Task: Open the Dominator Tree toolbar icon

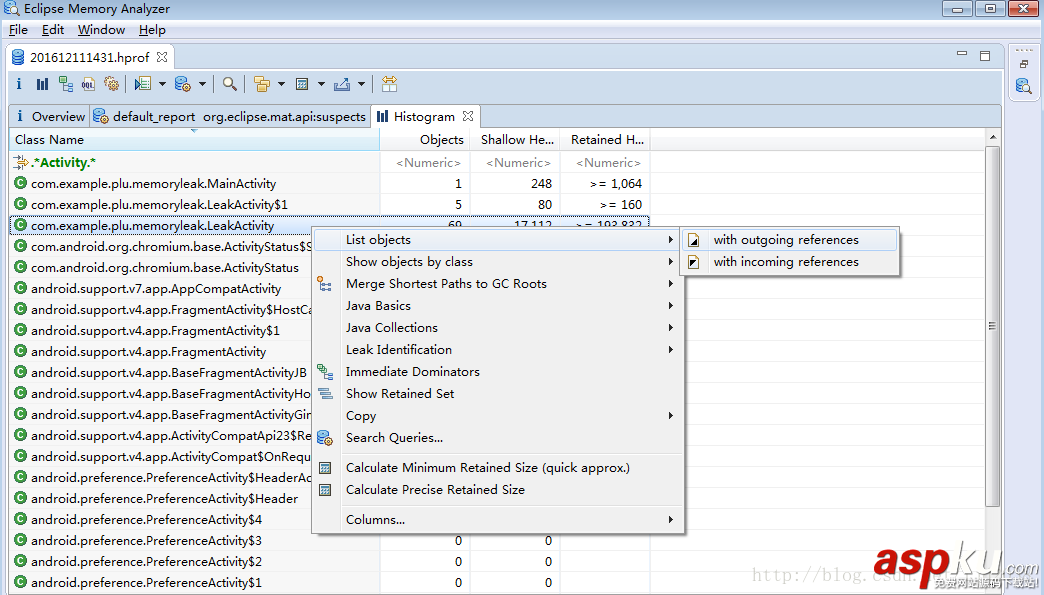Action: tap(65, 84)
